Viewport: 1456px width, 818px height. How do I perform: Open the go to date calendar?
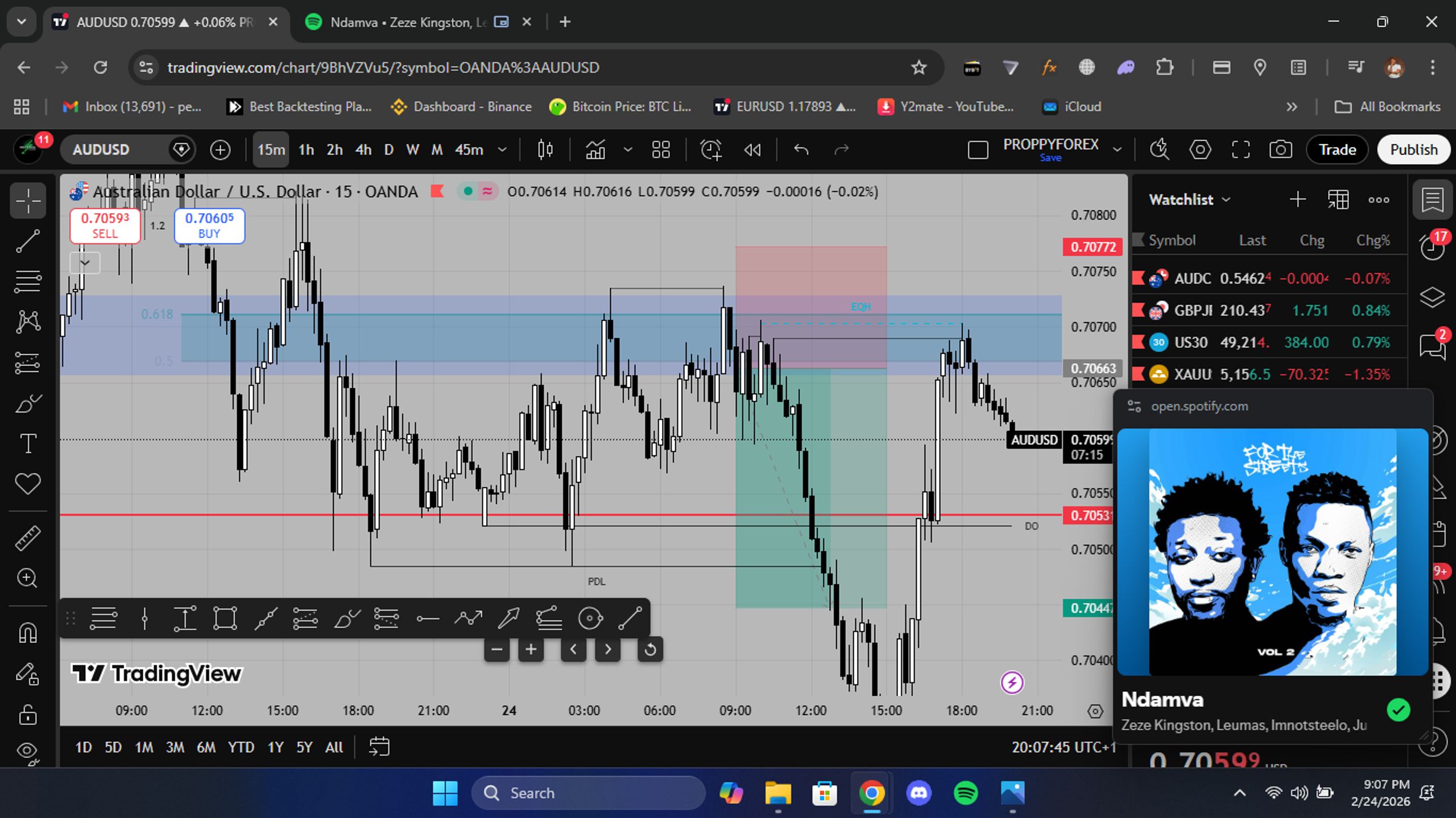click(x=379, y=747)
